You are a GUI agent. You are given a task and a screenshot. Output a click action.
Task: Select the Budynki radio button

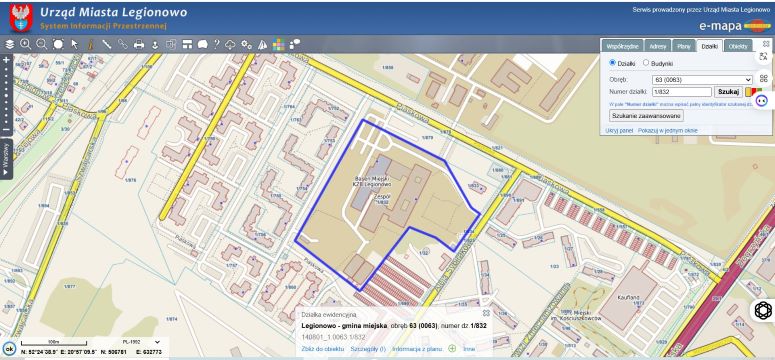(x=646, y=63)
